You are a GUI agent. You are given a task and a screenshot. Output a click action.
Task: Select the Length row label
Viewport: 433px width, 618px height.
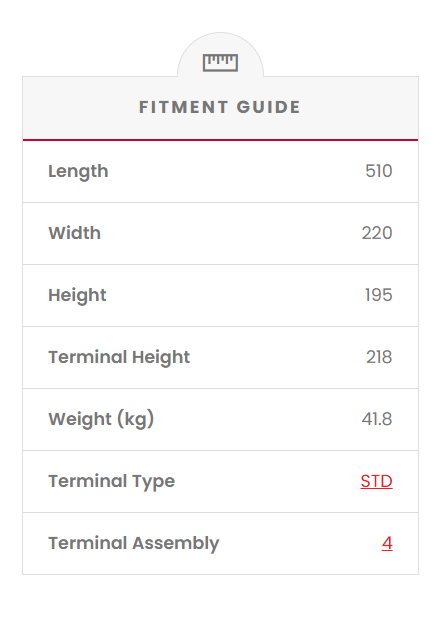pyautogui.click(x=78, y=171)
